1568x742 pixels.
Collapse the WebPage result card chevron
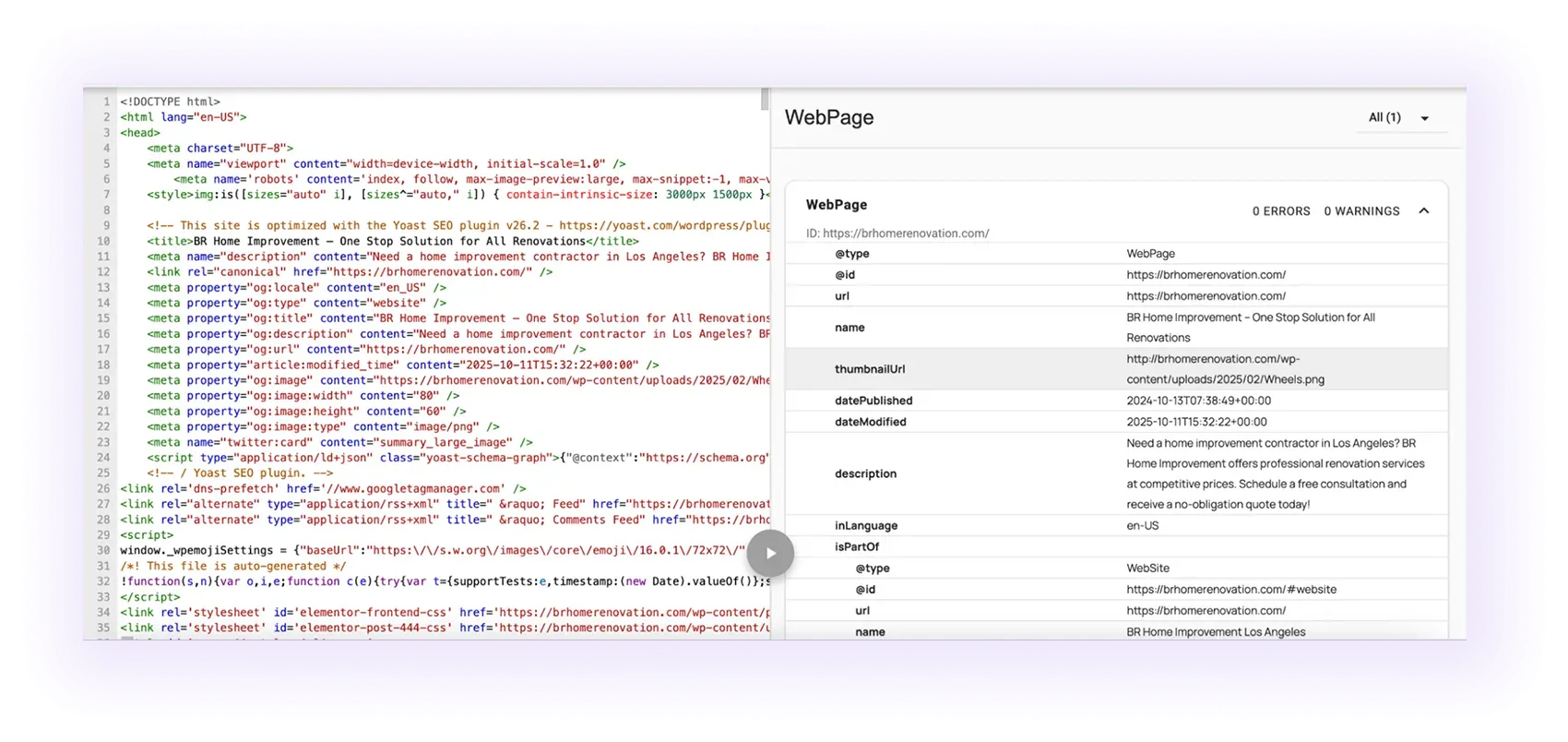click(x=1424, y=210)
